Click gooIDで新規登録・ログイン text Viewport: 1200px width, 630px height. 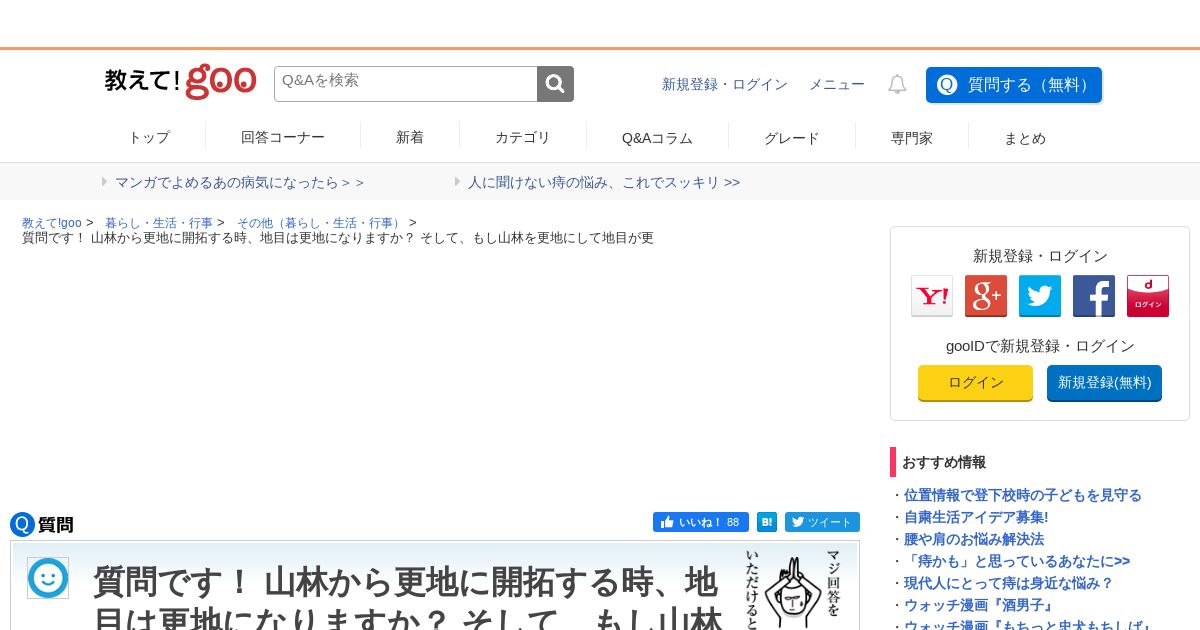[x=1040, y=346]
